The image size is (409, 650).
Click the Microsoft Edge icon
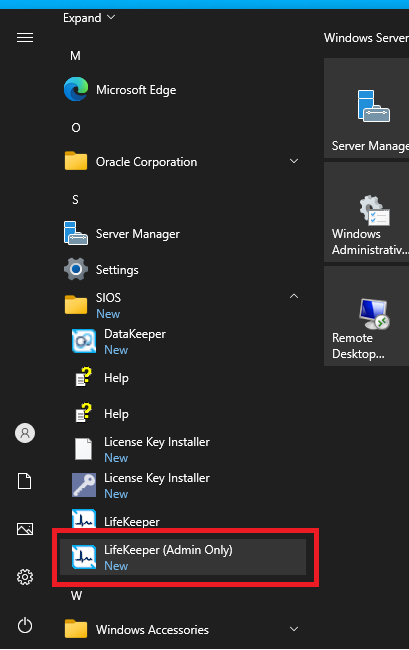pos(76,89)
